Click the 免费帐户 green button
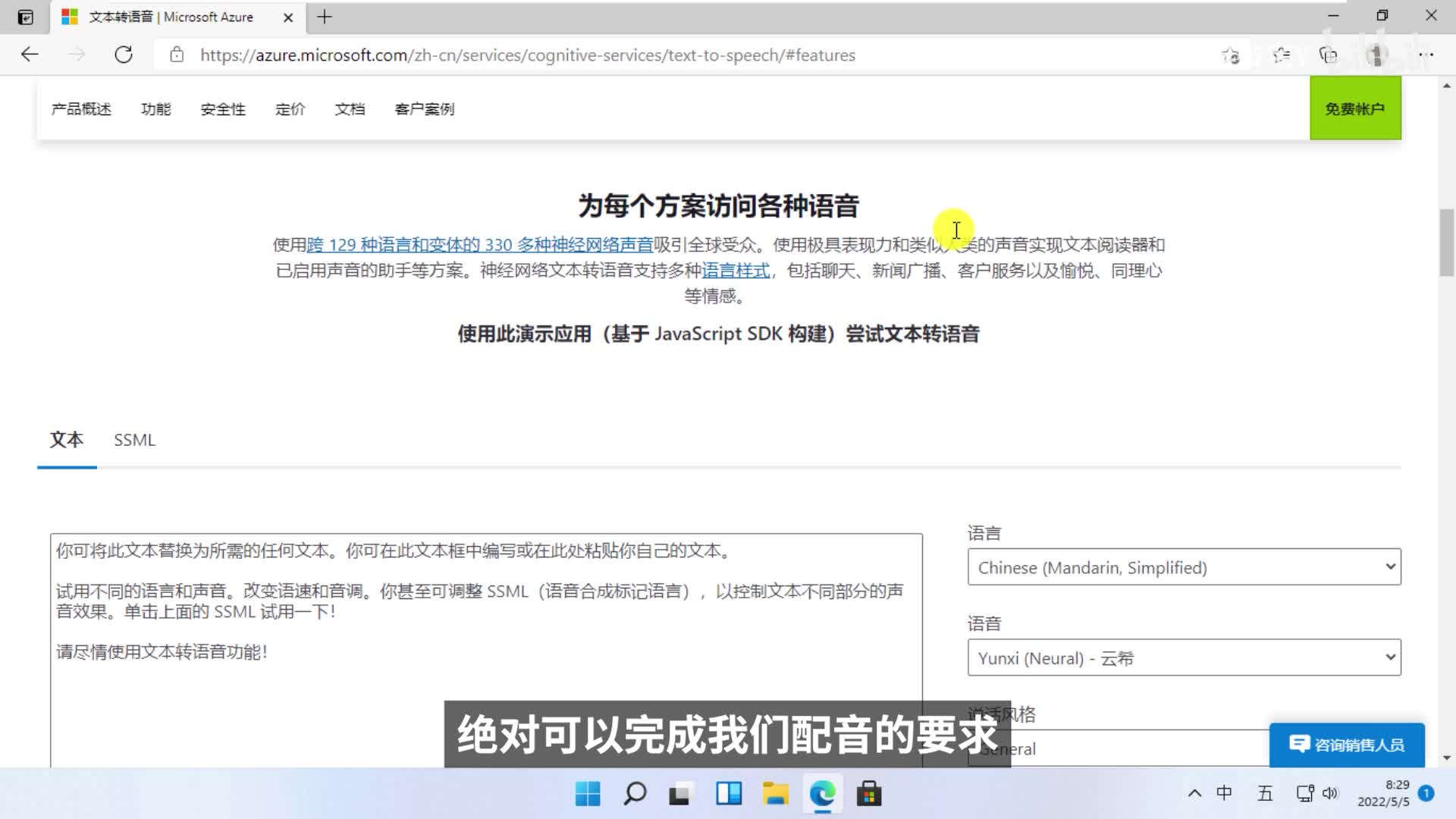Screen dimensions: 1456x819 (x=1354, y=108)
